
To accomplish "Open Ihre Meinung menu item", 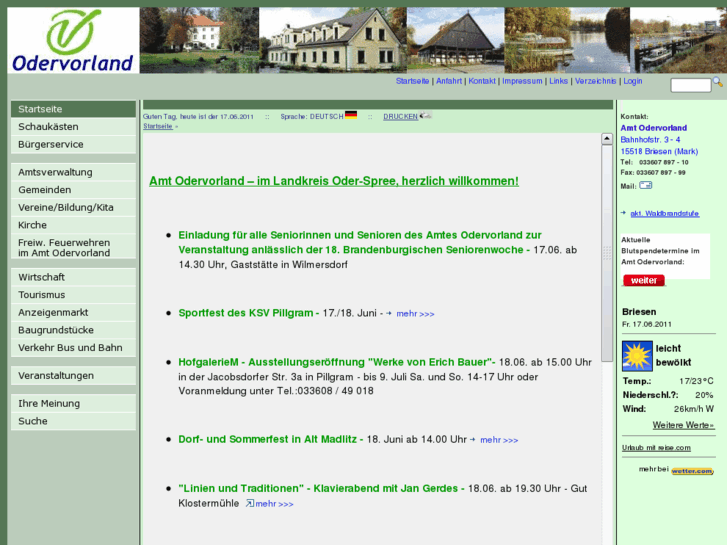I will [x=73, y=403].
